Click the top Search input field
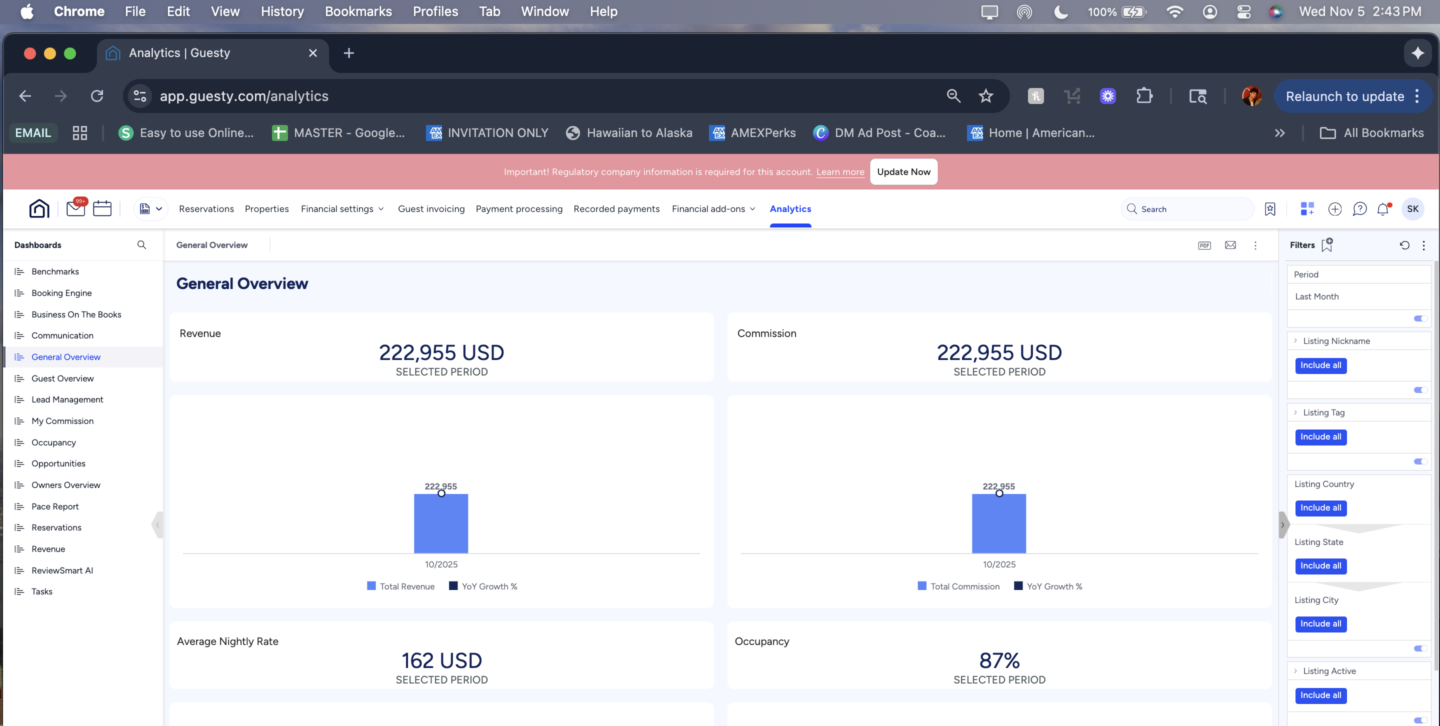The image size is (1440, 726). click(x=1190, y=209)
